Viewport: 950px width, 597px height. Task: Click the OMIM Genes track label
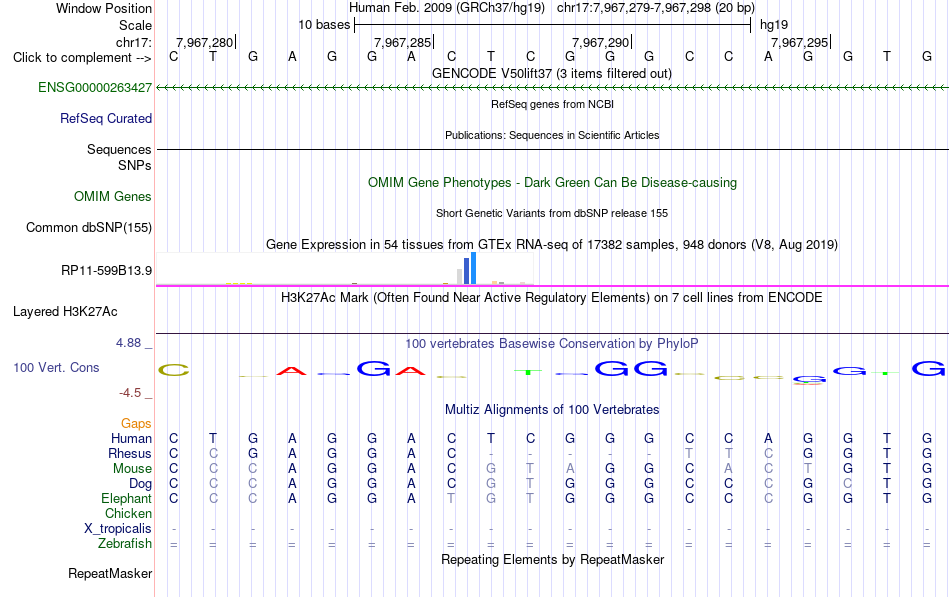point(112,196)
